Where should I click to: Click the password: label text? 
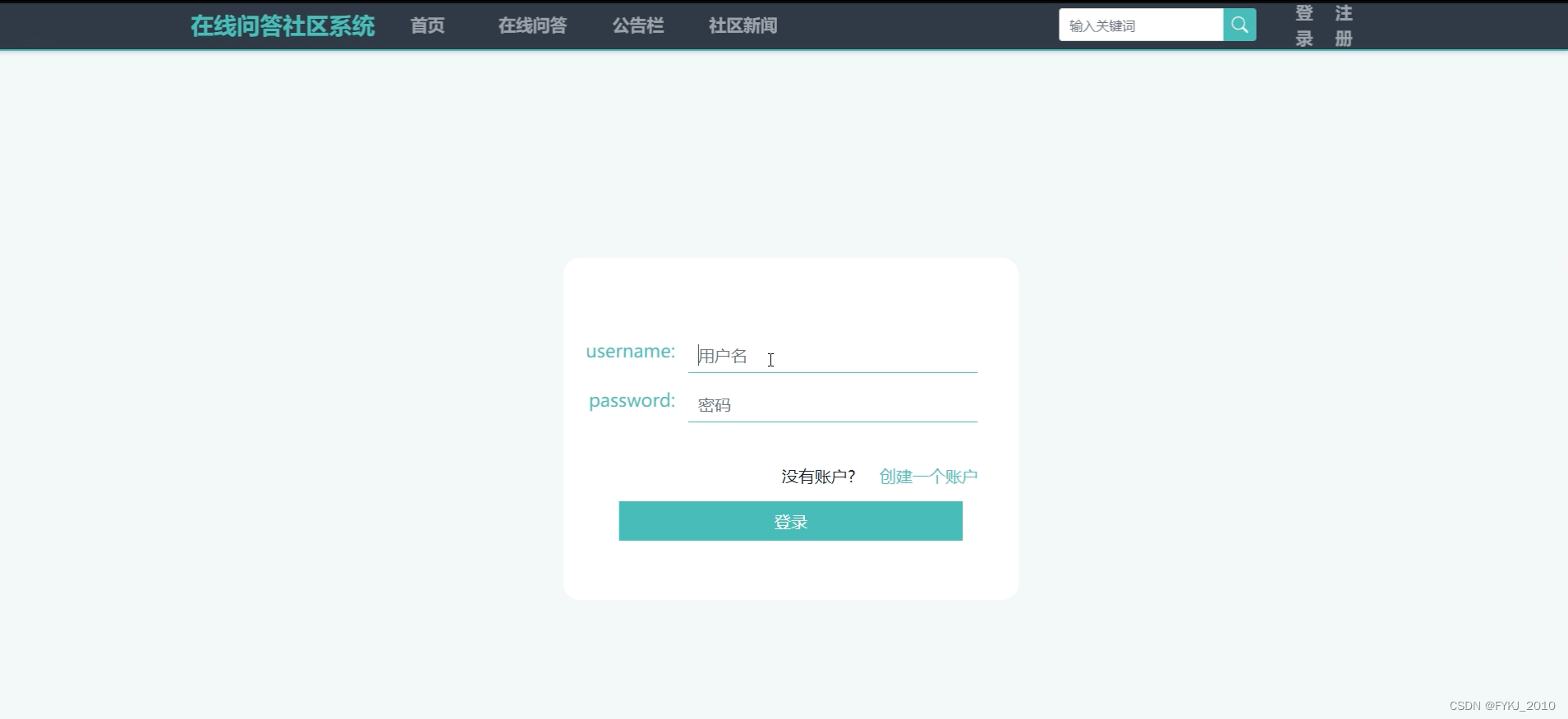(632, 401)
